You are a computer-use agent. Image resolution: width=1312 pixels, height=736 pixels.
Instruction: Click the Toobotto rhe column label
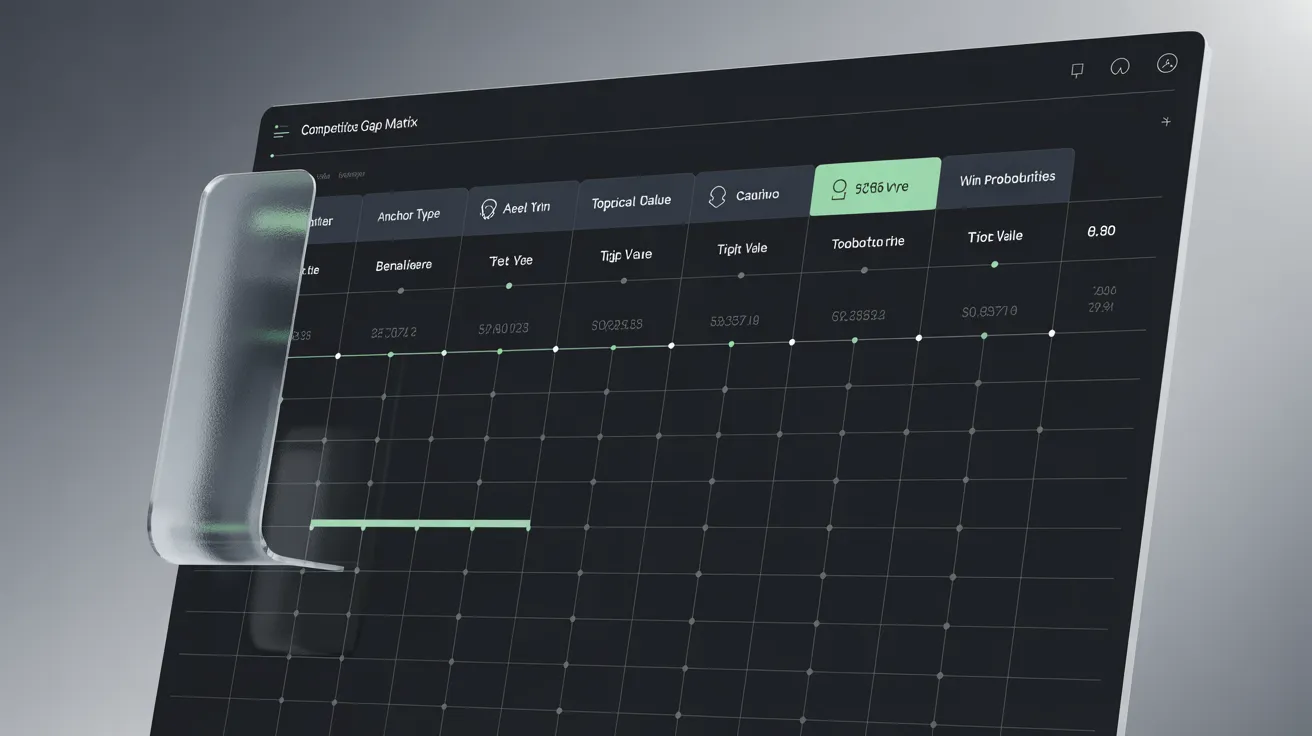867,242
